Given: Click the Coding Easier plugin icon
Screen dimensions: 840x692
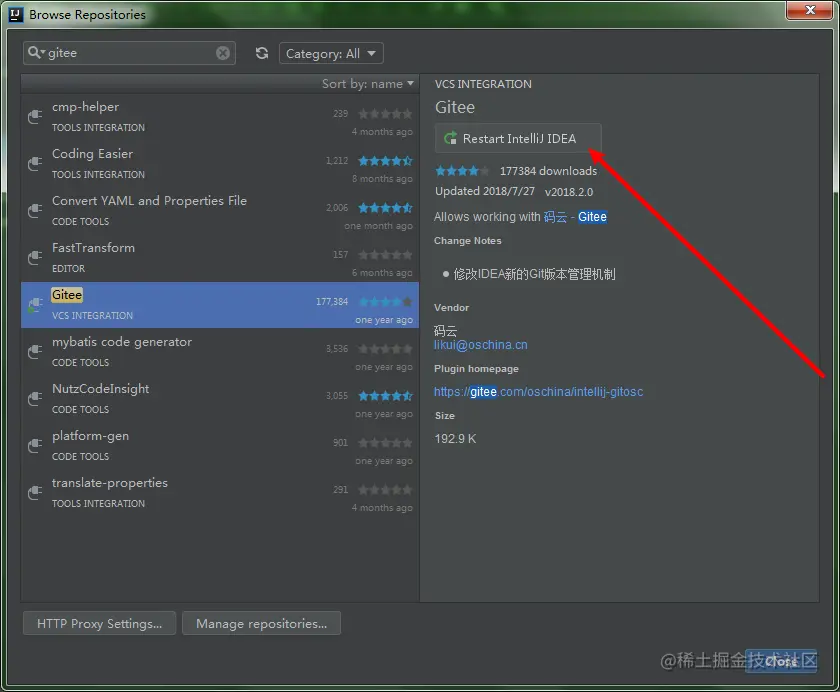Looking at the screenshot, I should tap(35, 163).
